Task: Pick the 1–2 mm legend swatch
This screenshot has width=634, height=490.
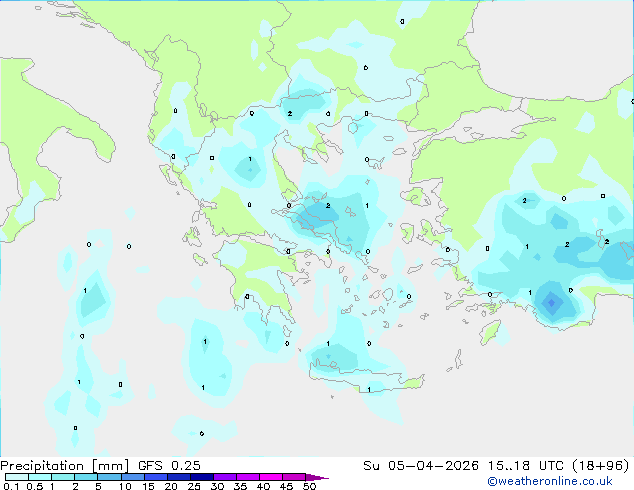Action: 63,477
